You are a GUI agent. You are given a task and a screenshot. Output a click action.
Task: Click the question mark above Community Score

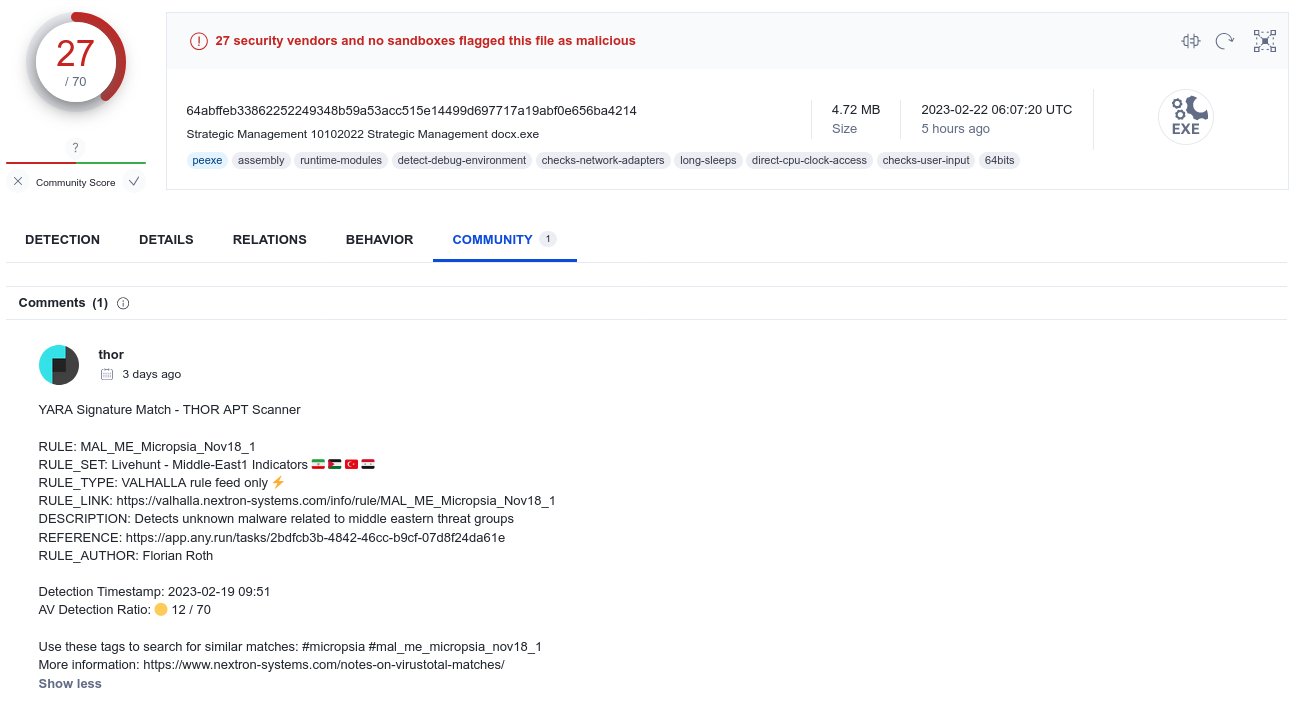[75, 147]
